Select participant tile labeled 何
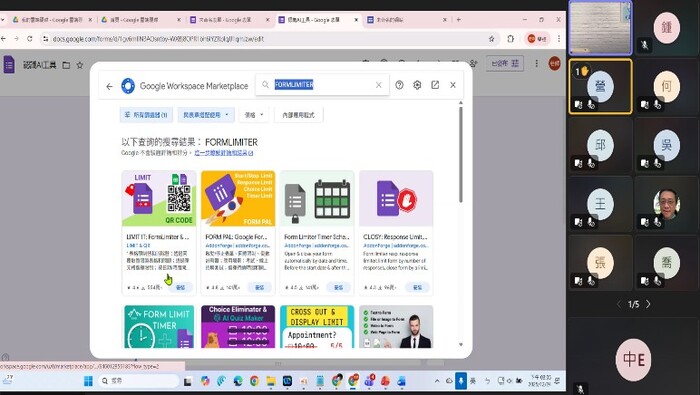This screenshot has width=700, height=395. [x=667, y=86]
